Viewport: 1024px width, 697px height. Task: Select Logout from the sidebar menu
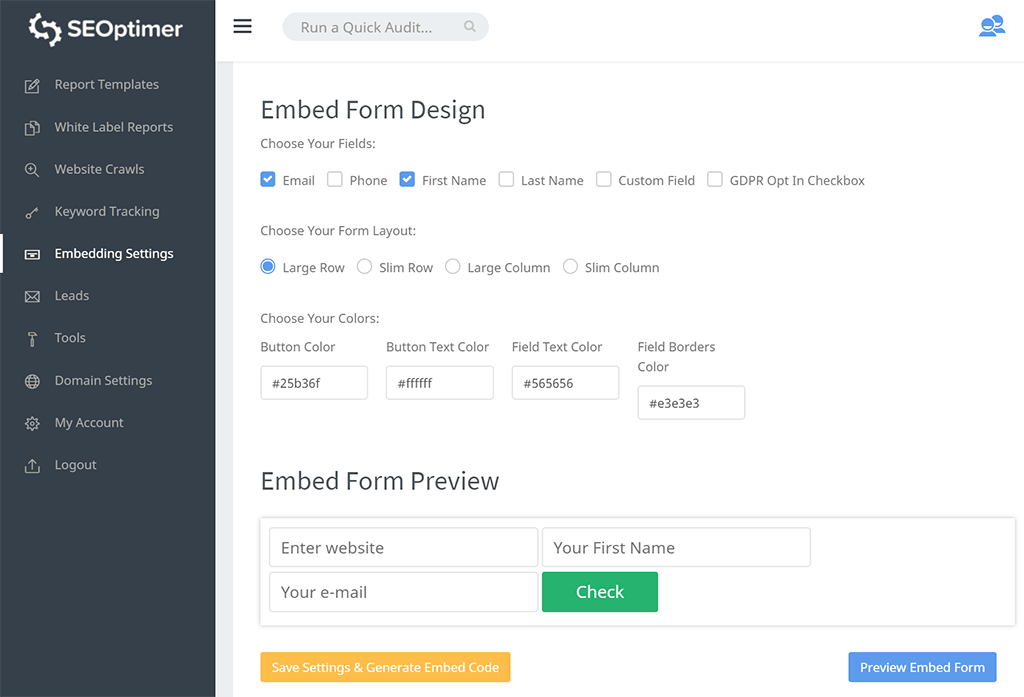click(x=75, y=465)
